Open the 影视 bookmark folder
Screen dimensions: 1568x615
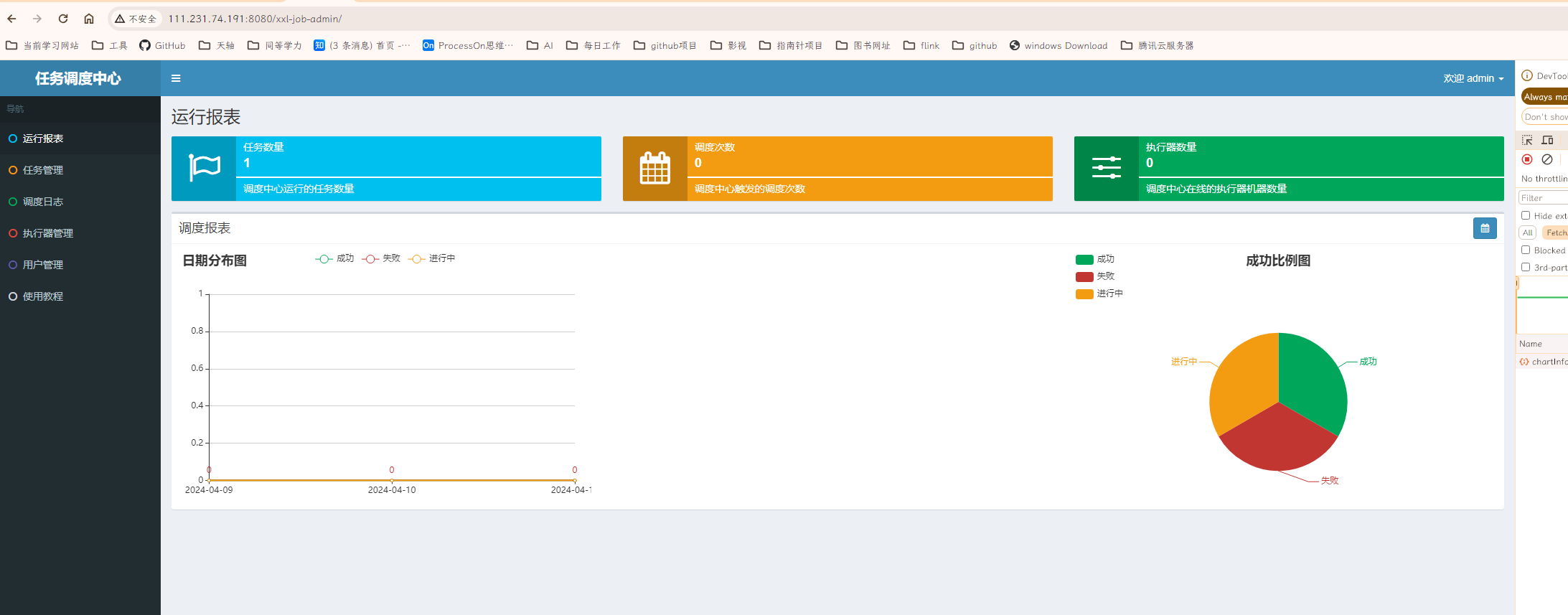tap(728, 45)
